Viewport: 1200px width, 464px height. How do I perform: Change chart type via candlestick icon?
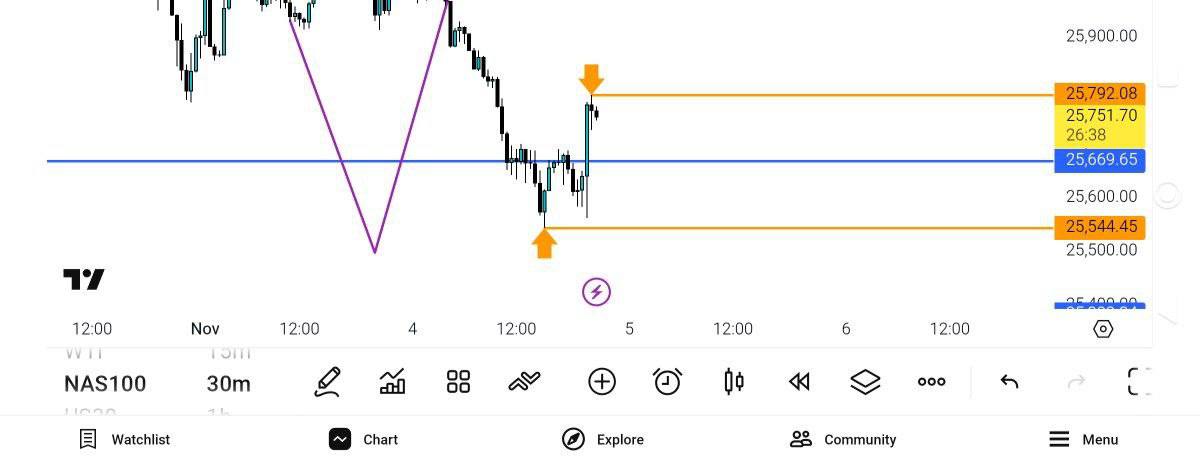point(733,382)
